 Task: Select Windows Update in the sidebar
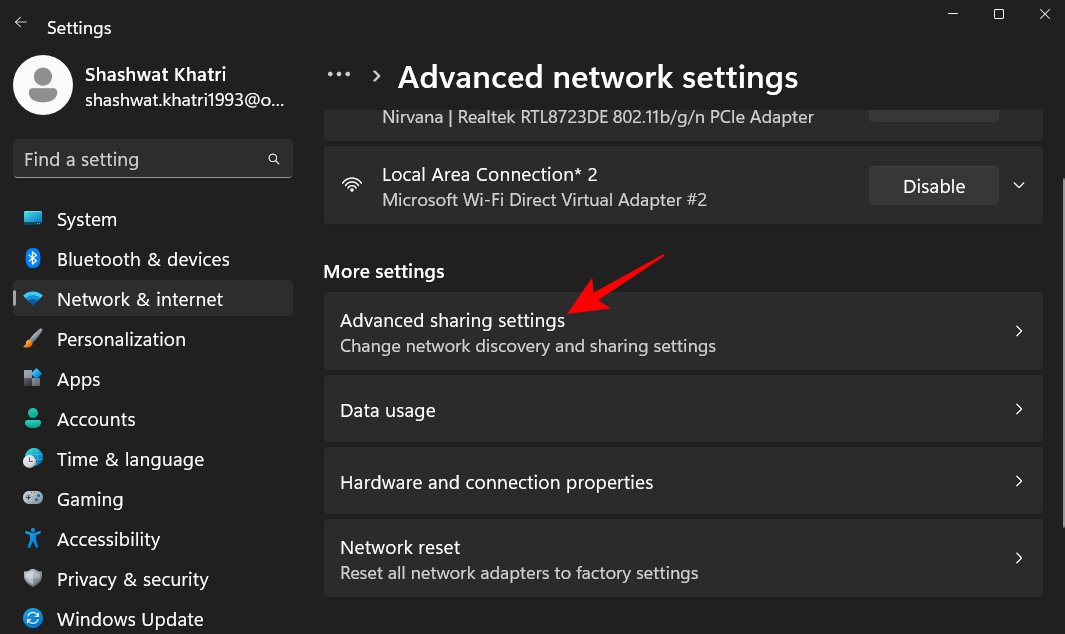coord(130,619)
